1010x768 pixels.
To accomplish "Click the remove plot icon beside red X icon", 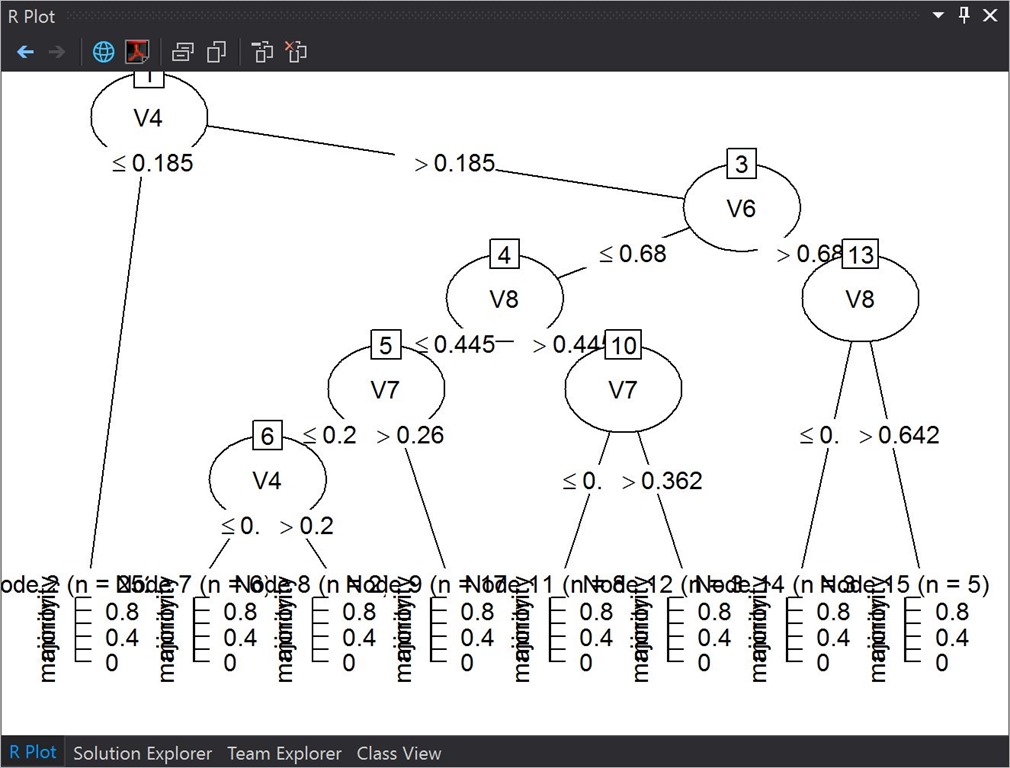I will pyautogui.click(x=262, y=52).
